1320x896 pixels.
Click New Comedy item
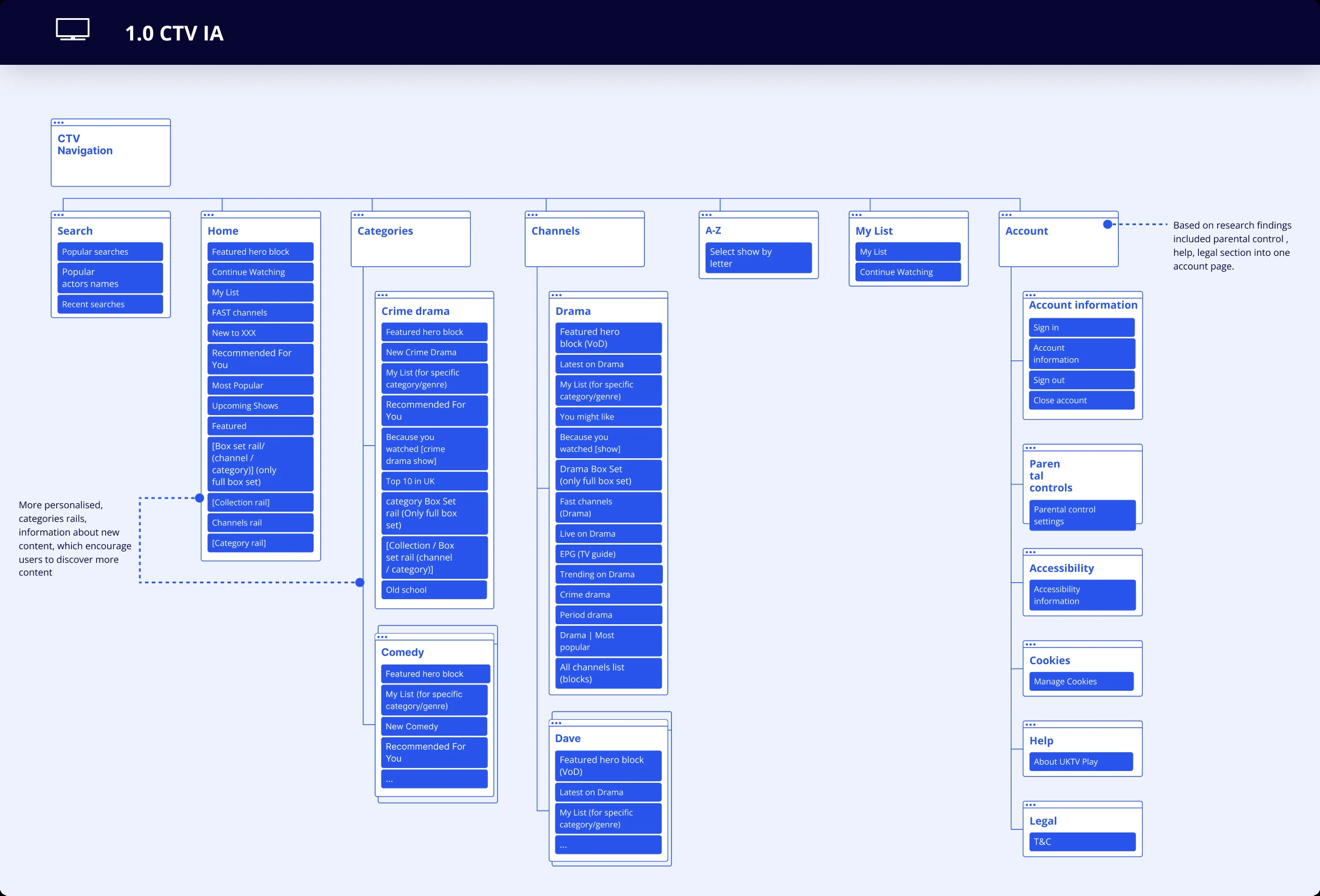click(434, 726)
